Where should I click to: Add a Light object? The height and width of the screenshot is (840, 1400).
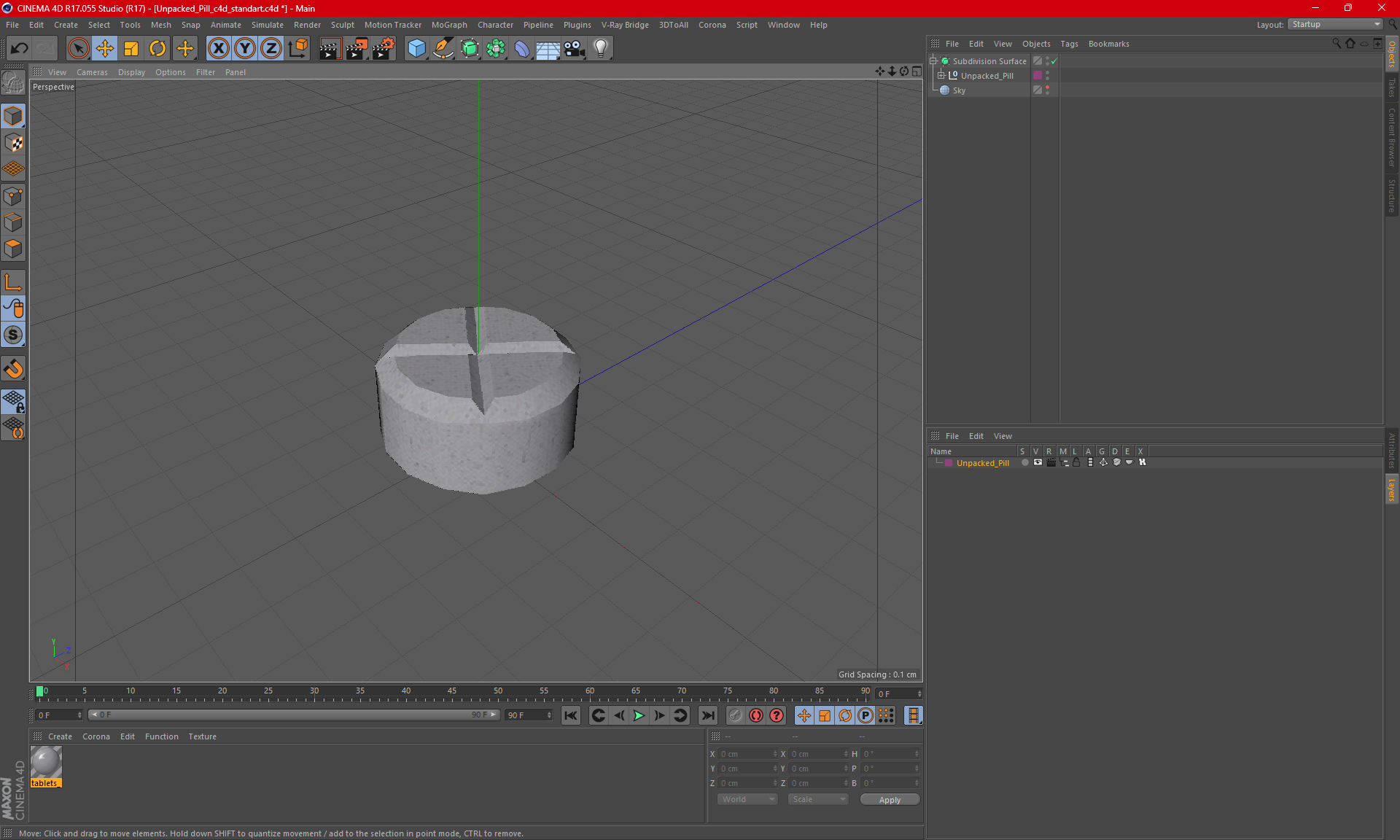(600, 48)
